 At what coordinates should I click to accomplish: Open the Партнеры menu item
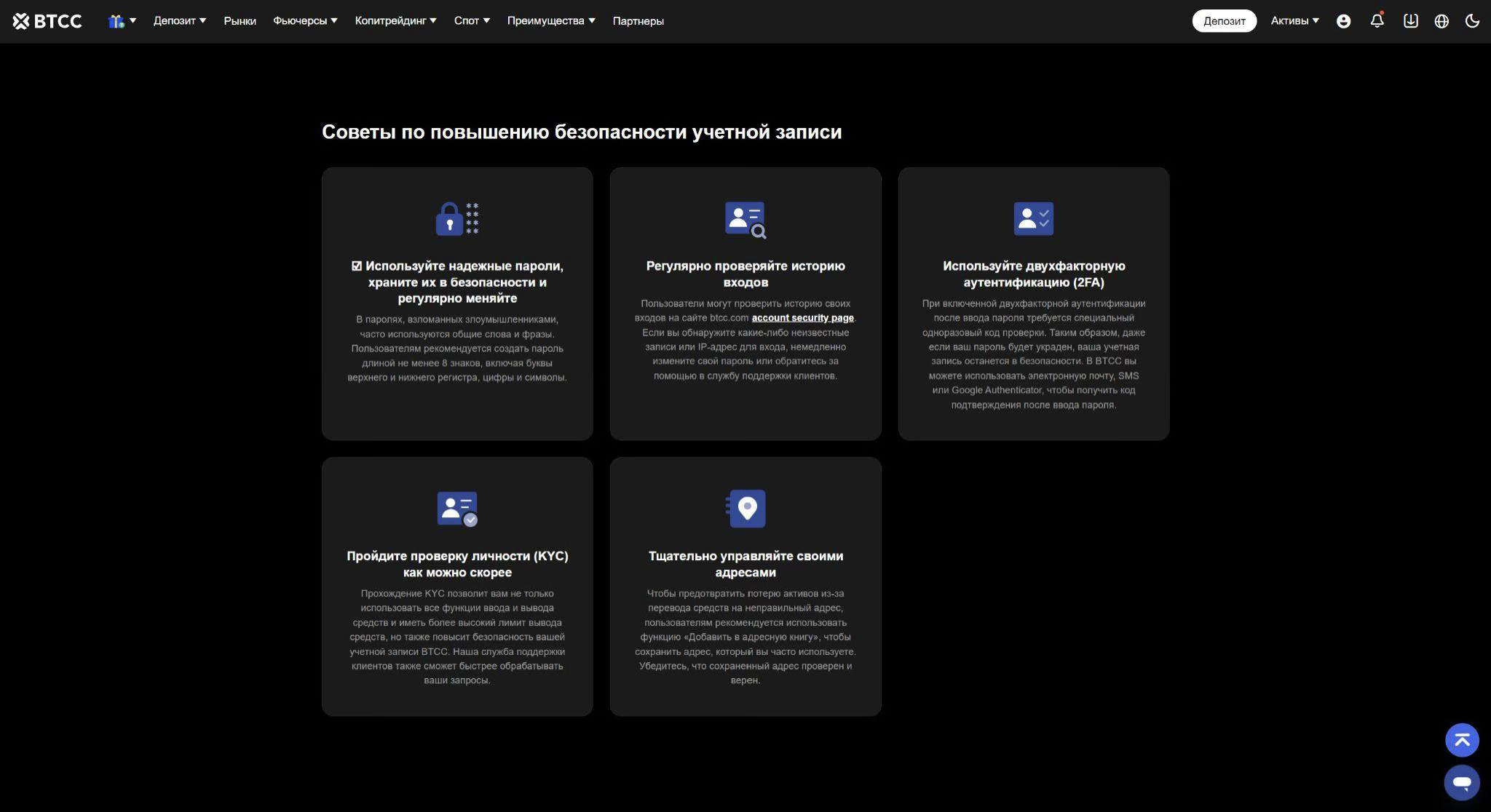click(638, 21)
